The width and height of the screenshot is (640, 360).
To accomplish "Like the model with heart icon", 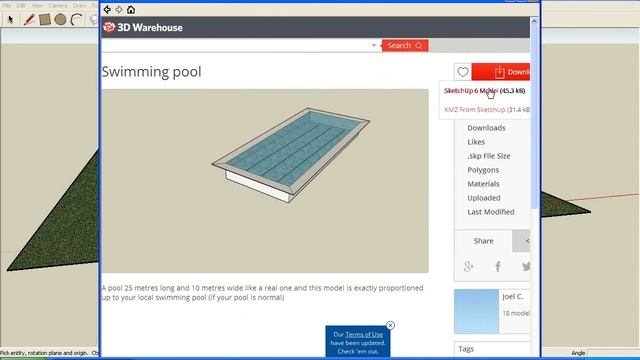I will point(462,72).
